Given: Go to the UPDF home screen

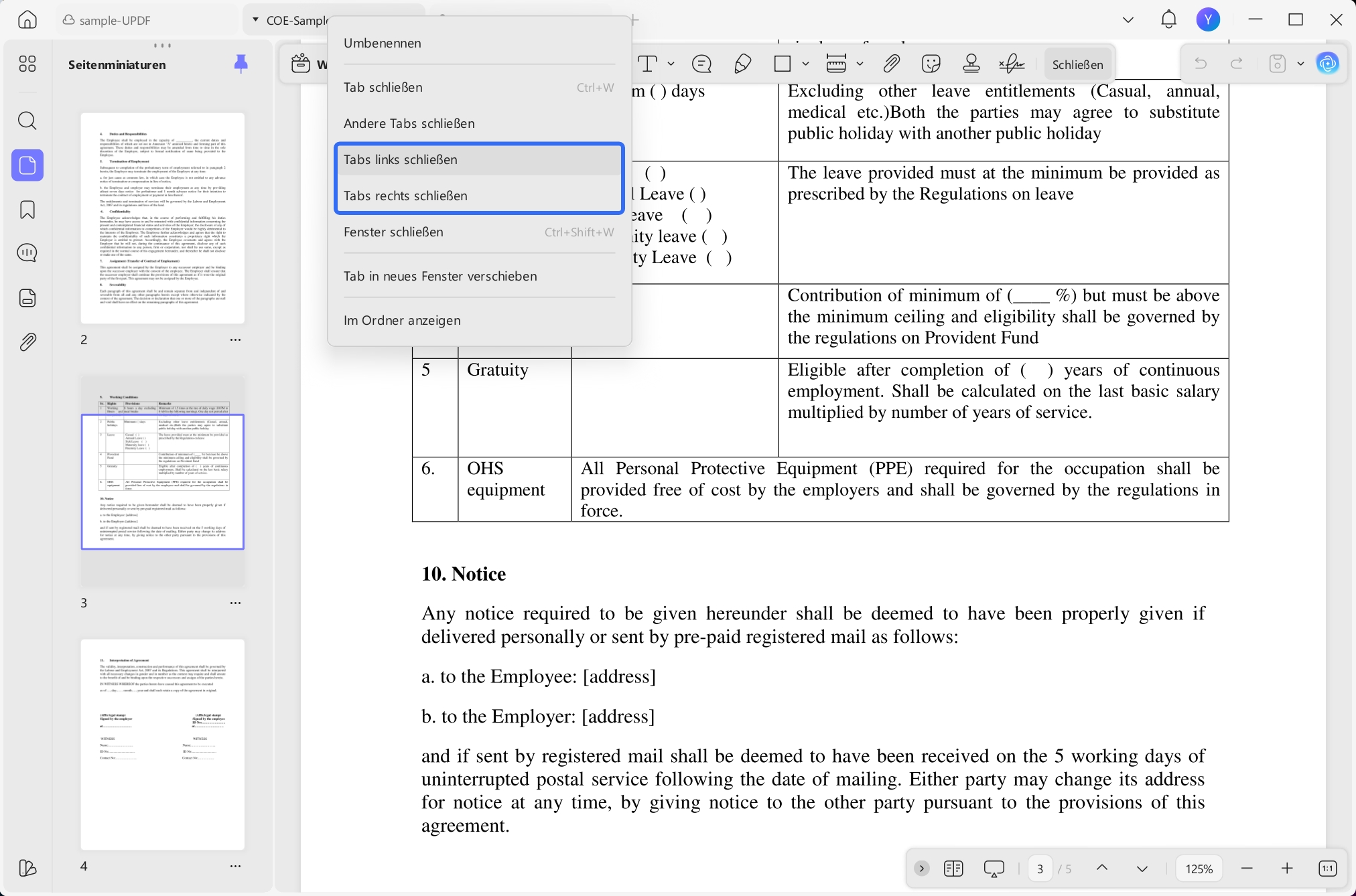Looking at the screenshot, I should (x=27, y=20).
